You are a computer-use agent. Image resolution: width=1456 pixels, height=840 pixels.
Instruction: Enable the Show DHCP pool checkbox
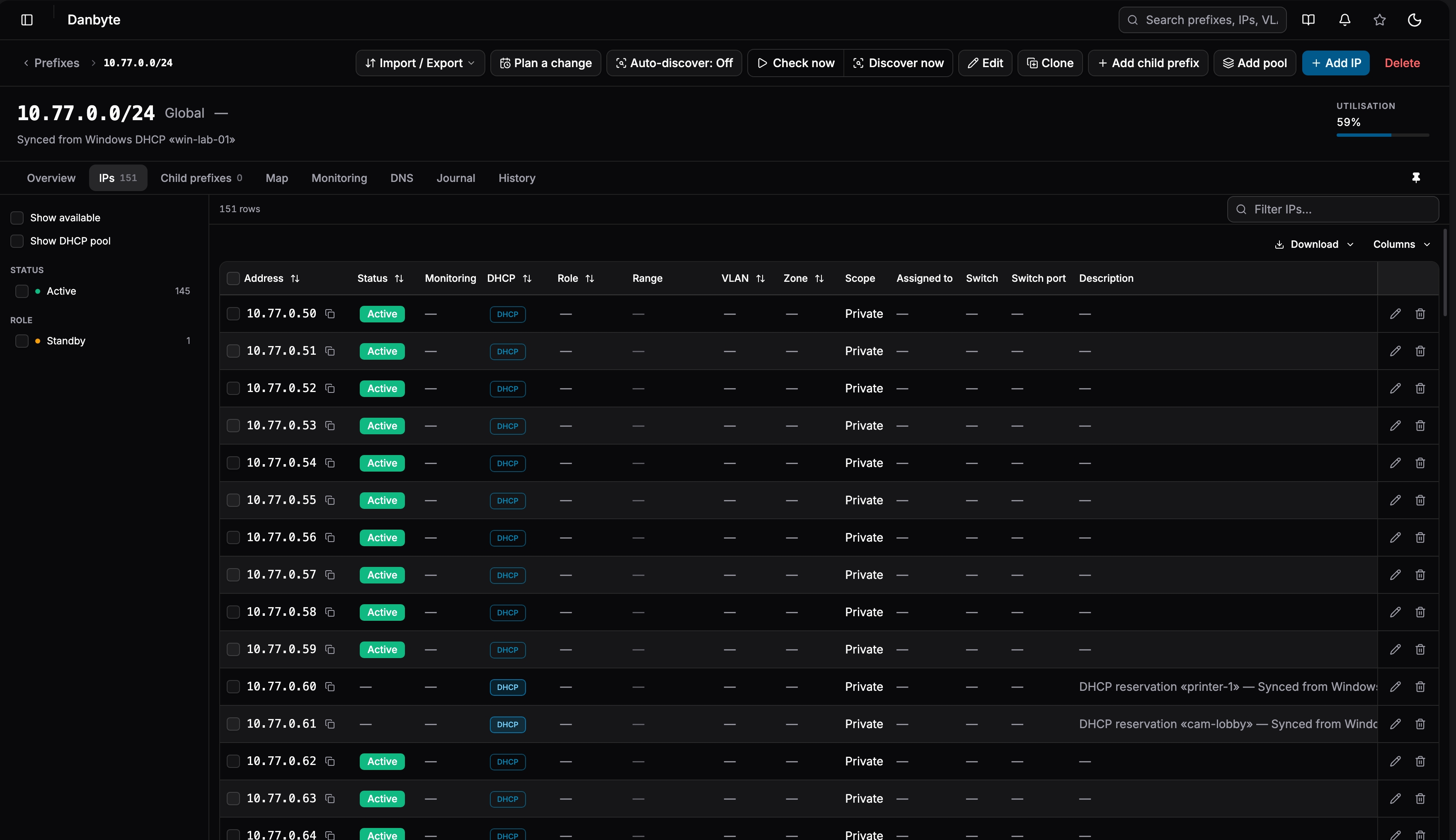[x=17, y=241]
